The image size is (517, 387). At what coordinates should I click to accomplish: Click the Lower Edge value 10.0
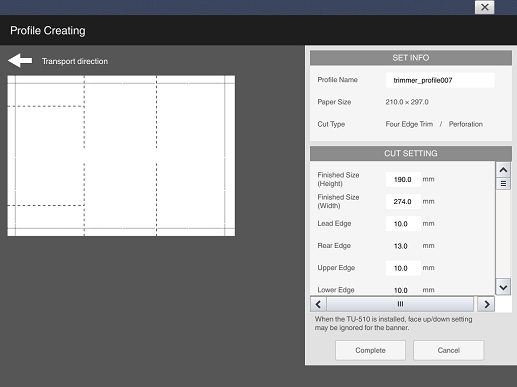click(x=401, y=290)
